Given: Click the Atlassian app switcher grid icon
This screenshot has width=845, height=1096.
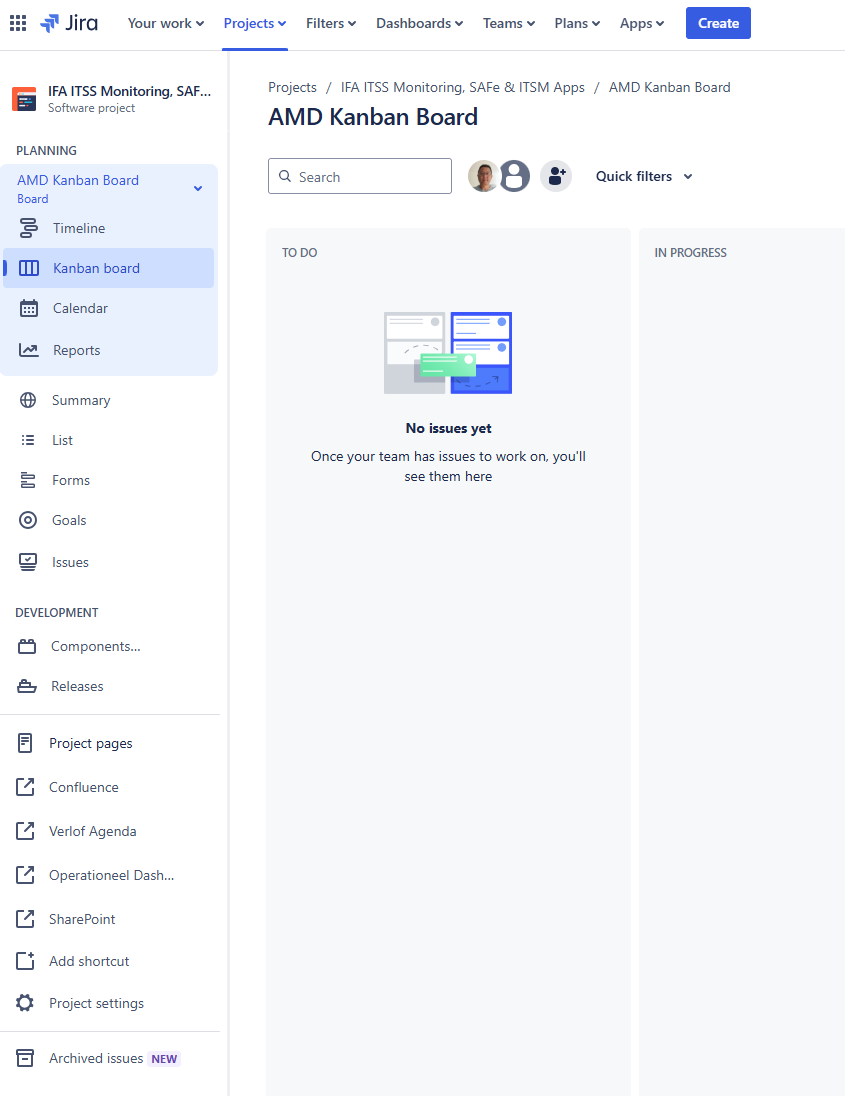Looking at the screenshot, I should click(x=17, y=23).
